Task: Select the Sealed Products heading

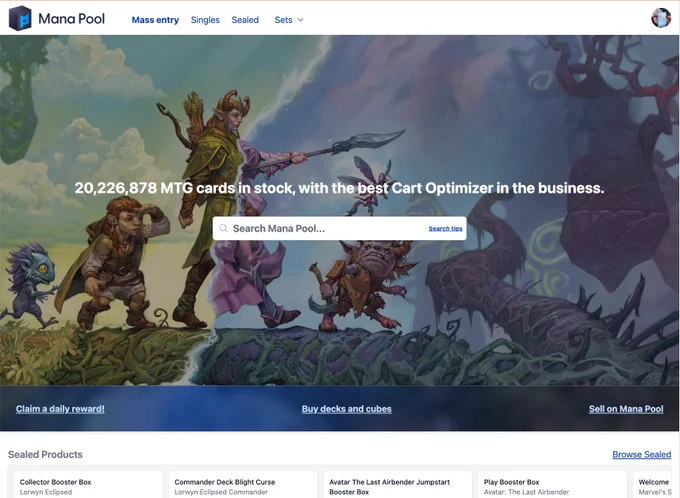Action: [x=45, y=455]
